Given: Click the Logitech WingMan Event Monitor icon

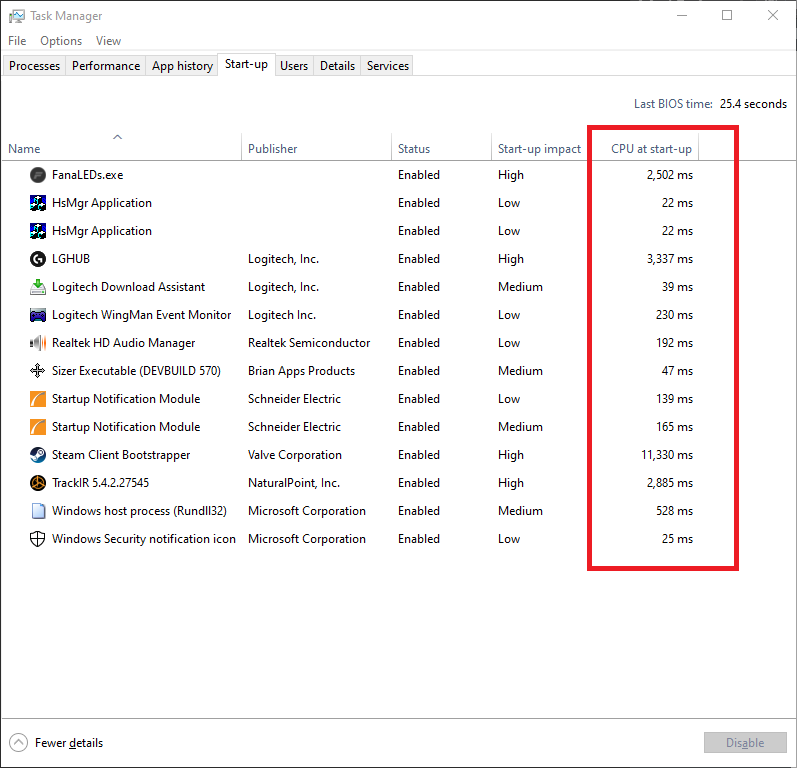Looking at the screenshot, I should (38, 315).
